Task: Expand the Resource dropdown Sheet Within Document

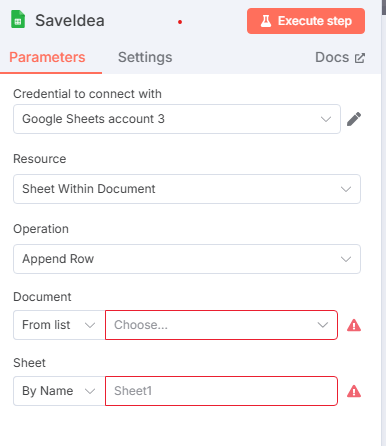Action: (187, 189)
